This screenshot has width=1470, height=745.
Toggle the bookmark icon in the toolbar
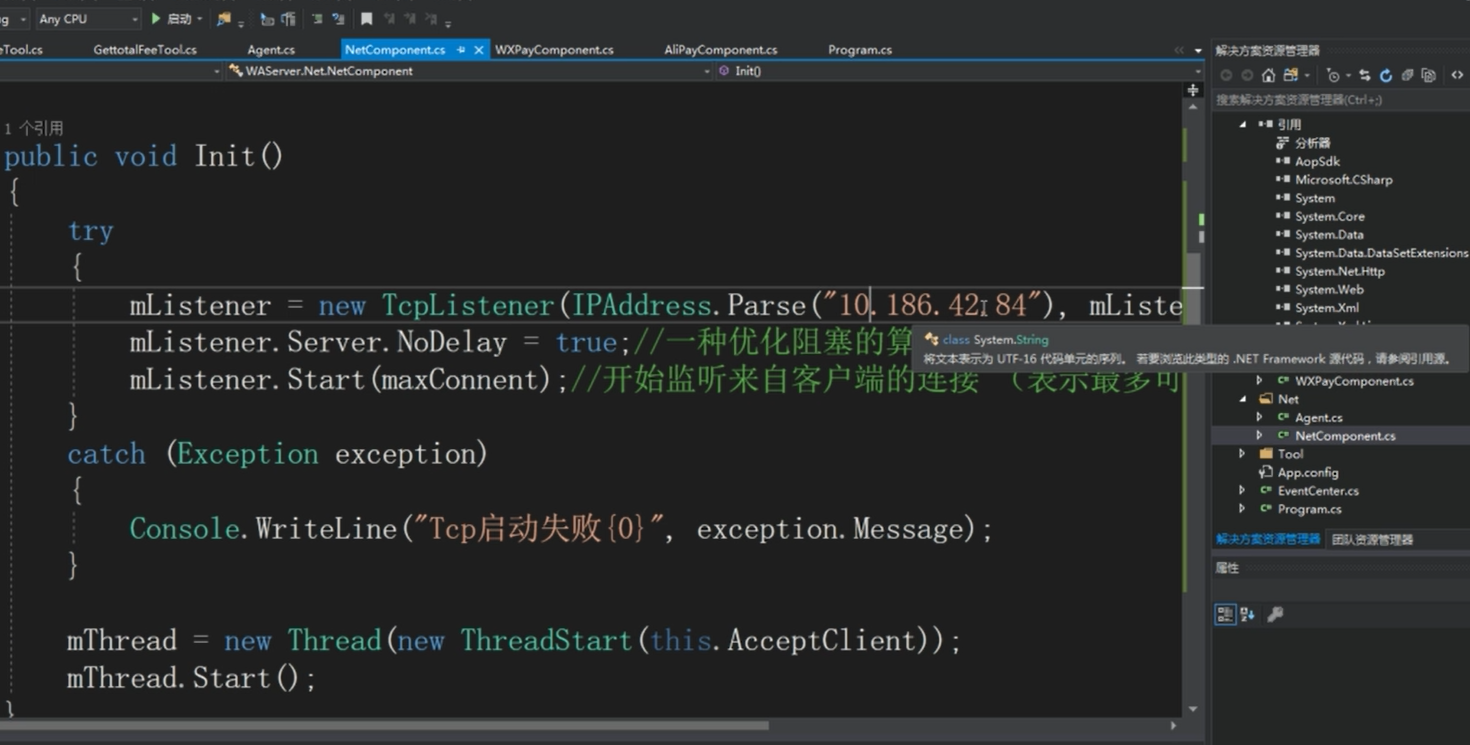pos(367,19)
